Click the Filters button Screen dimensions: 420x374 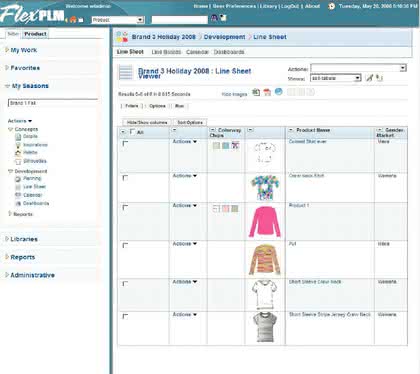[132, 106]
